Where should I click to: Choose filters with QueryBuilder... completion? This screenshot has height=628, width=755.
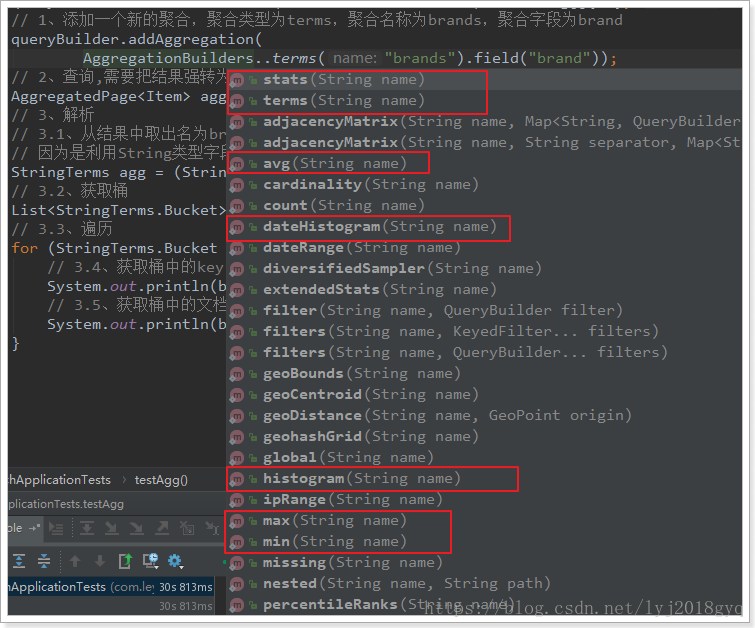pos(484,353)
